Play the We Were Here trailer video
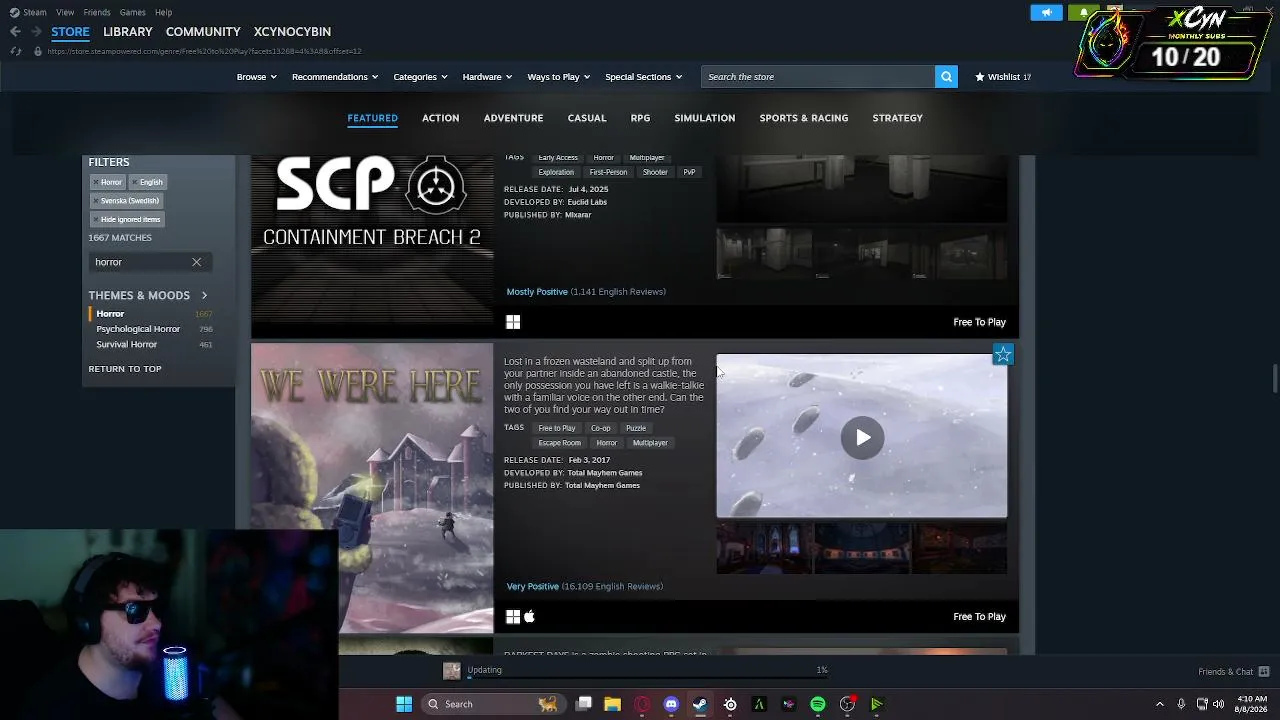Screen dimensions: 1280x720 pyautogui.click(x=862, y=437)
